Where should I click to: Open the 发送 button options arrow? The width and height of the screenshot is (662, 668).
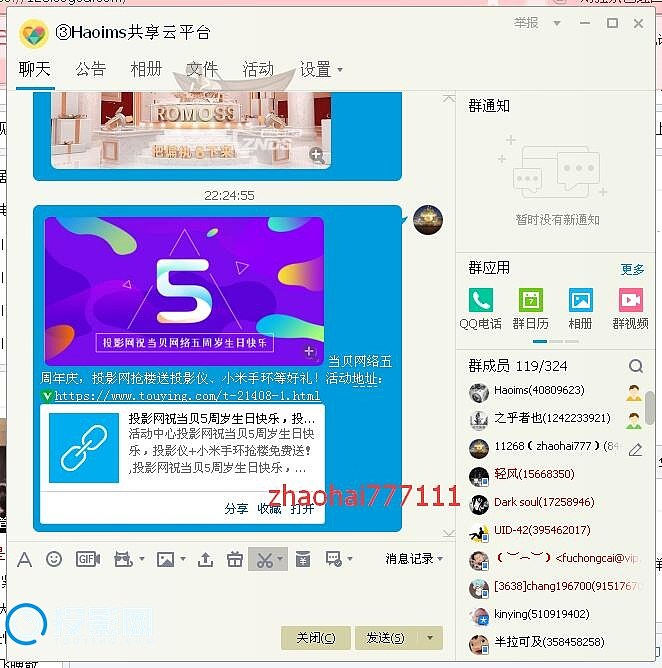430,638
